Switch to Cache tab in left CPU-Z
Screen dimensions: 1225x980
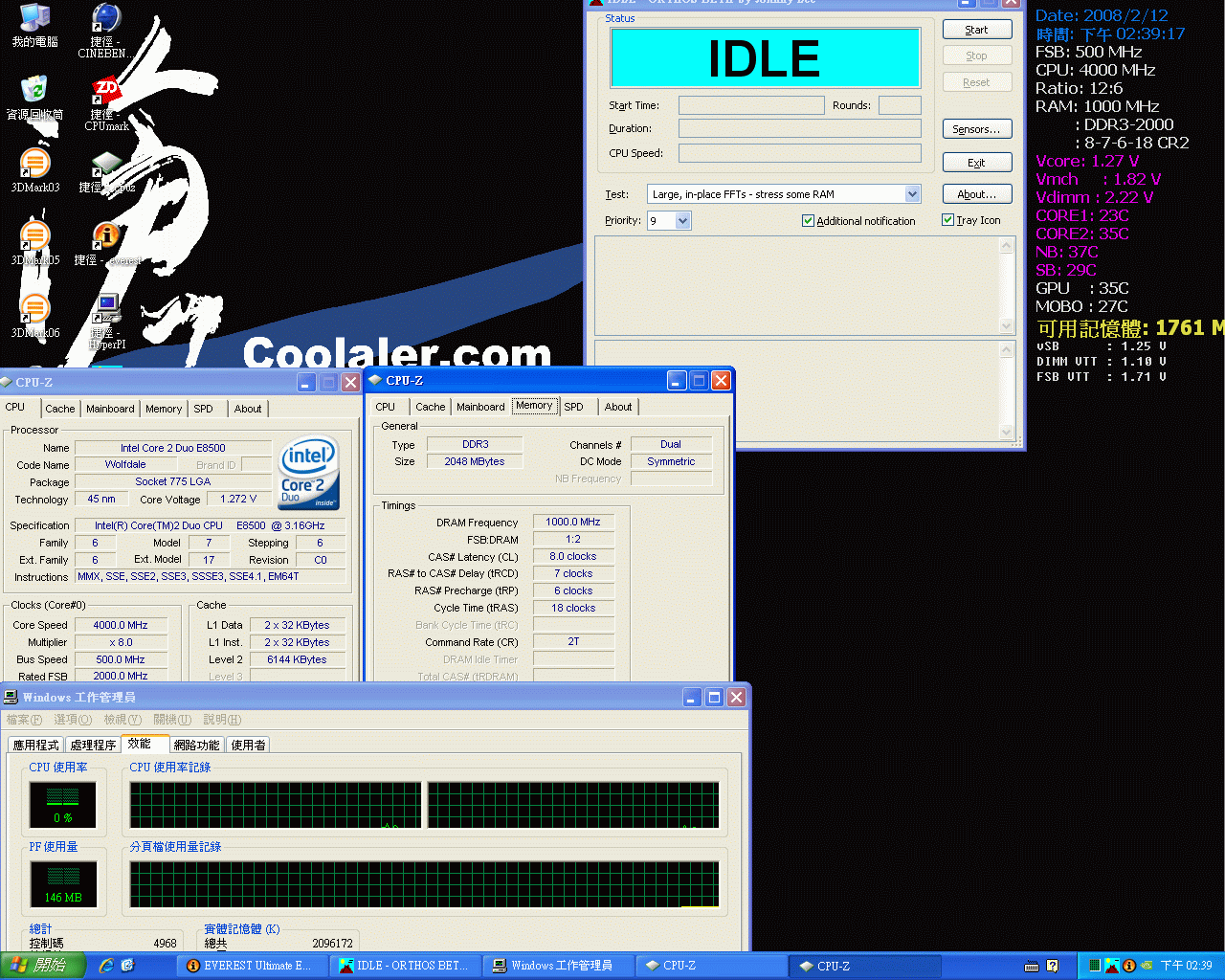point(60,409)
